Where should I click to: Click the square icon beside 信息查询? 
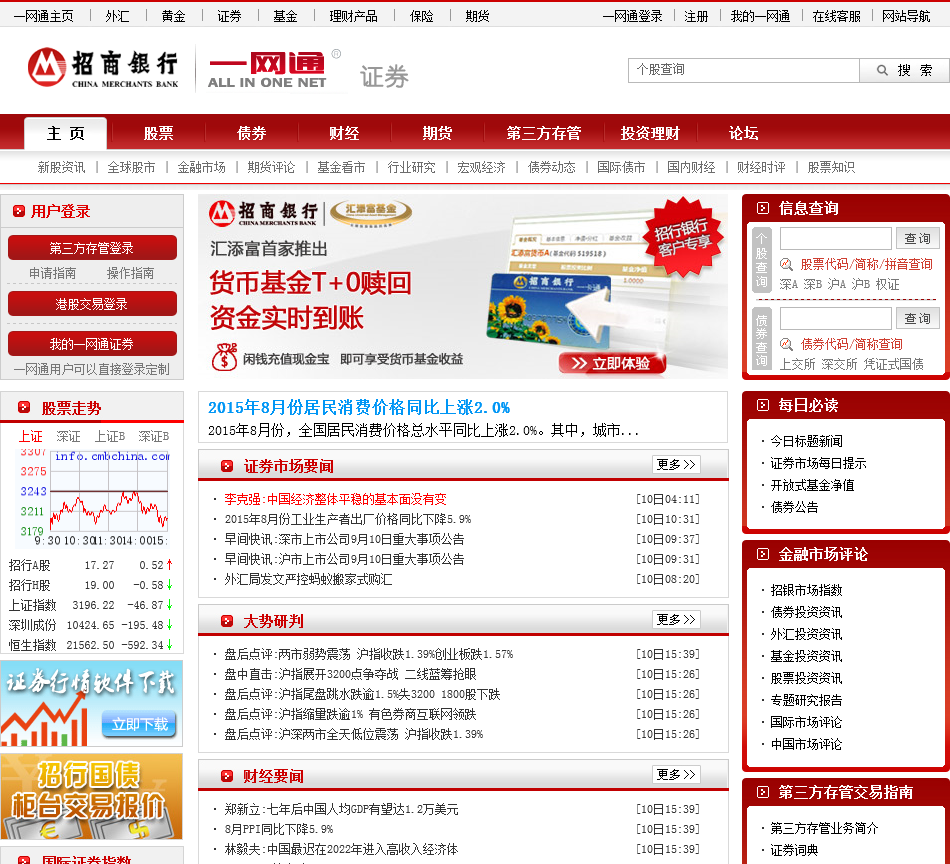(763, 208)
